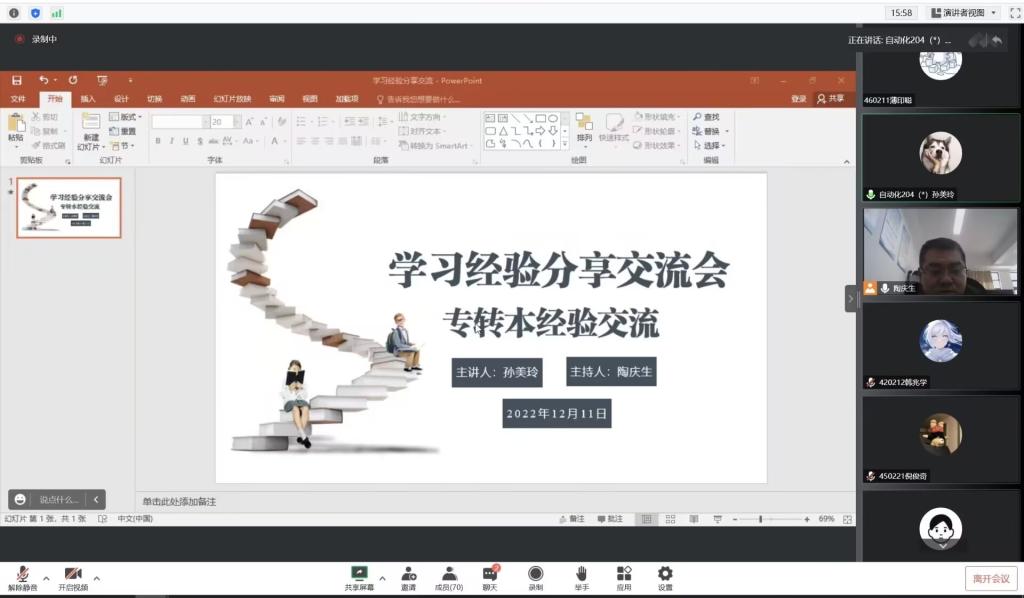Check network quality signal icon
The width and height of the screenshot is (1024, 598).
coord(57,12)
